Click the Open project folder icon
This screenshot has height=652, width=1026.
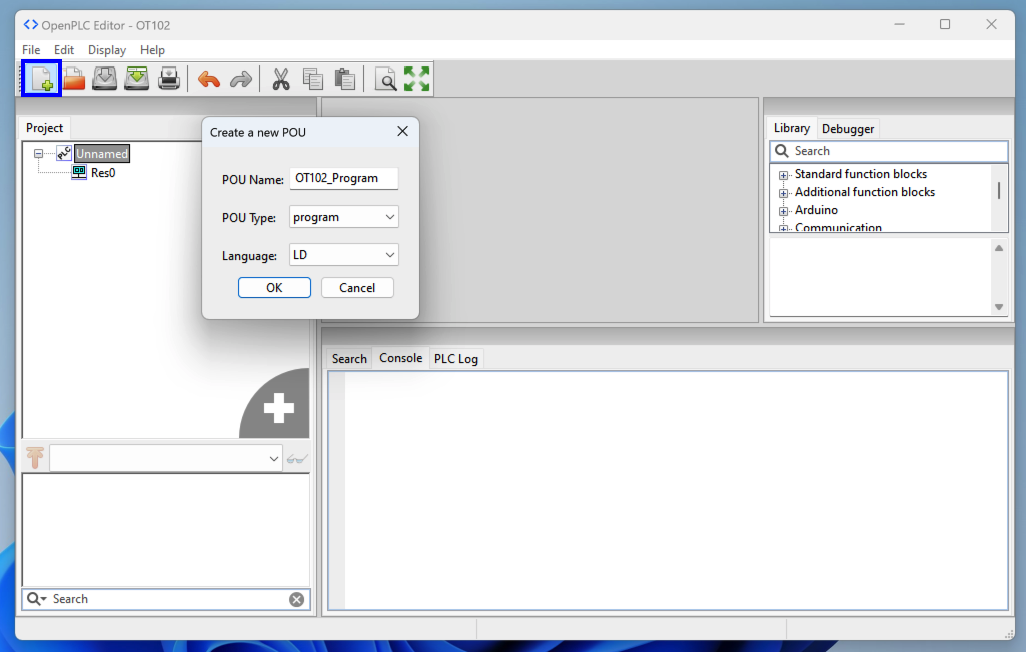pyautogui.click(x=73, y=79)
